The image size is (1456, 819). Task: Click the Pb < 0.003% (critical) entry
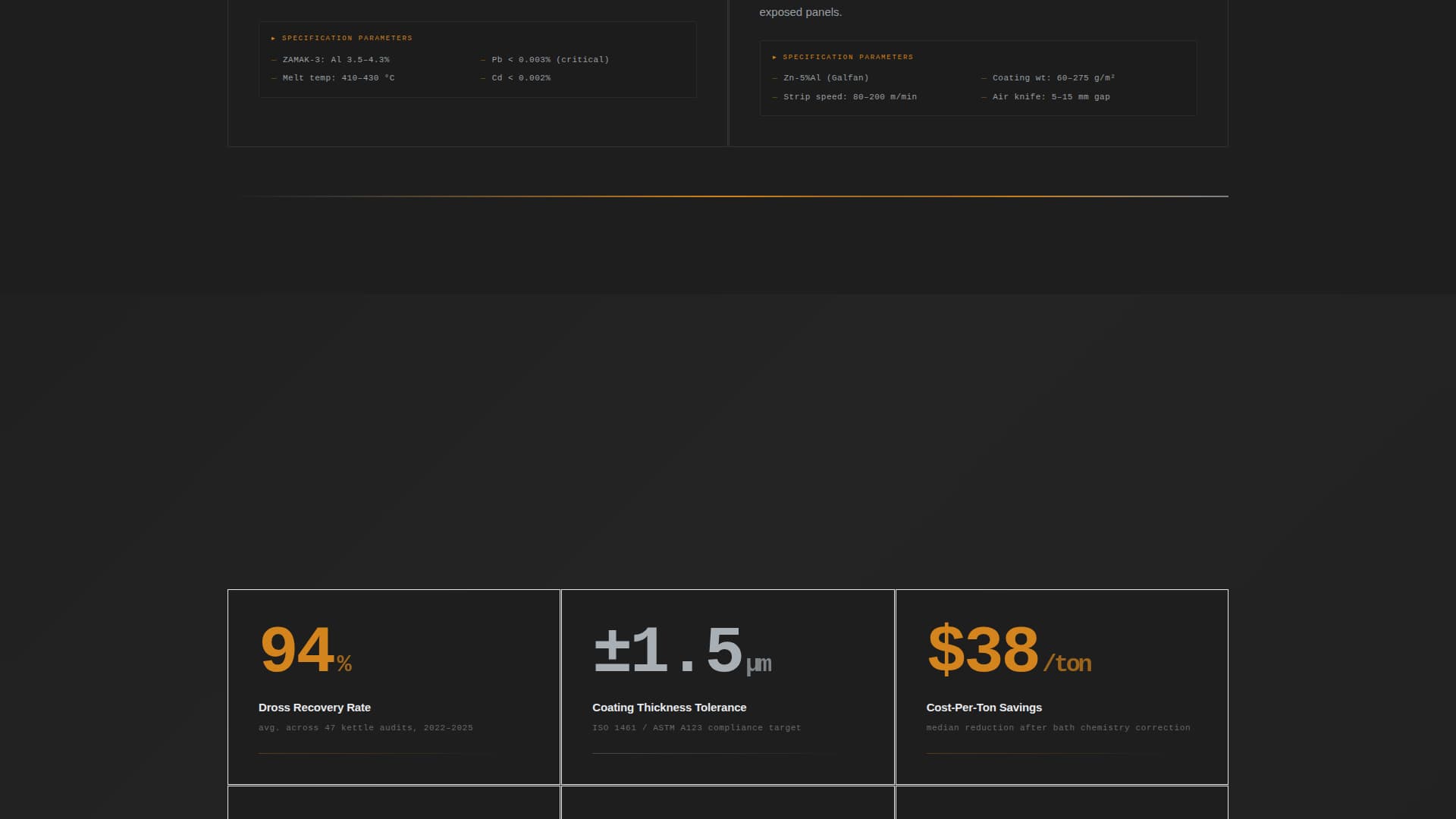point(550,60)
